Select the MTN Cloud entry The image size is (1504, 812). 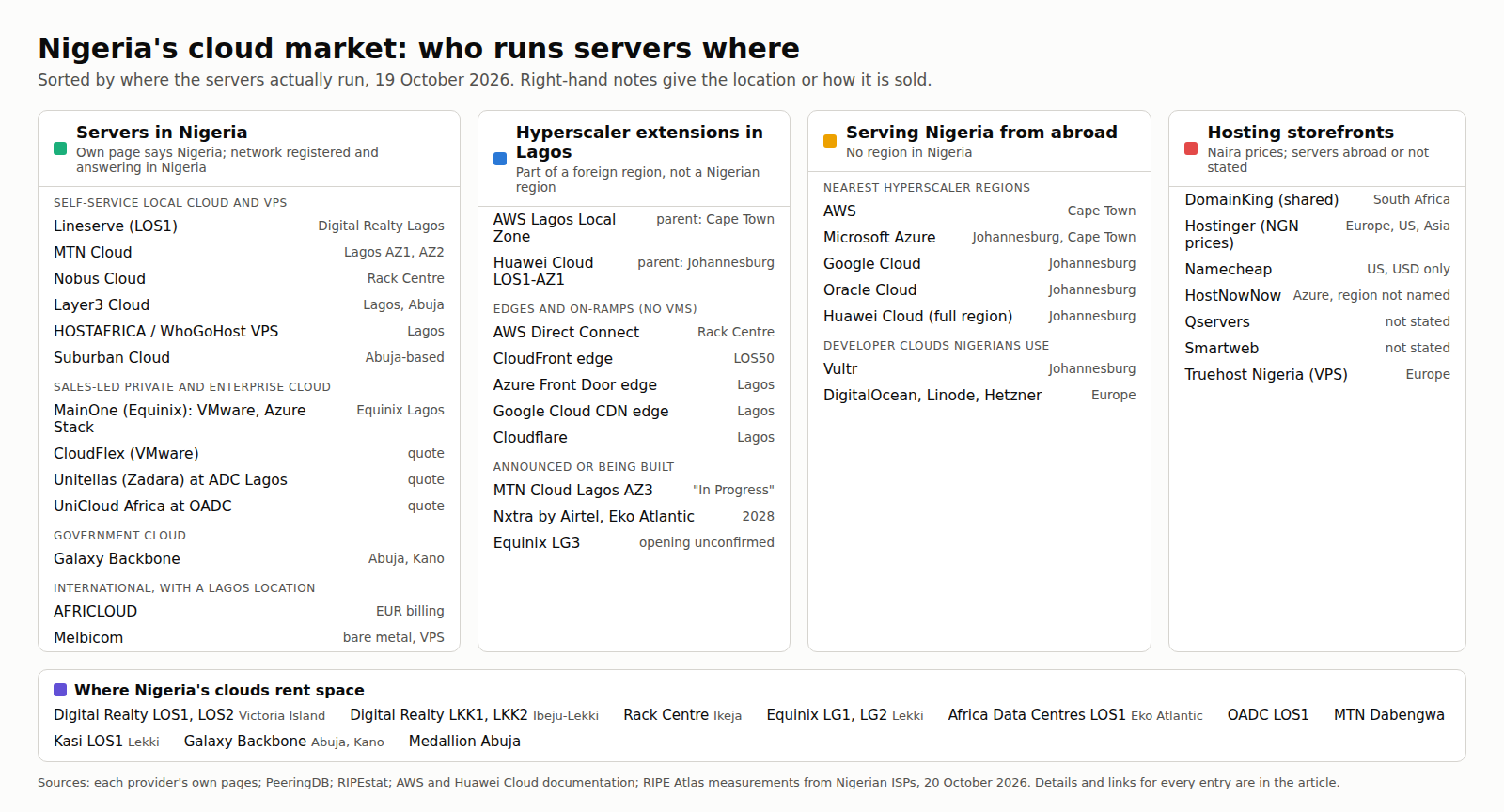pos(249,252)
